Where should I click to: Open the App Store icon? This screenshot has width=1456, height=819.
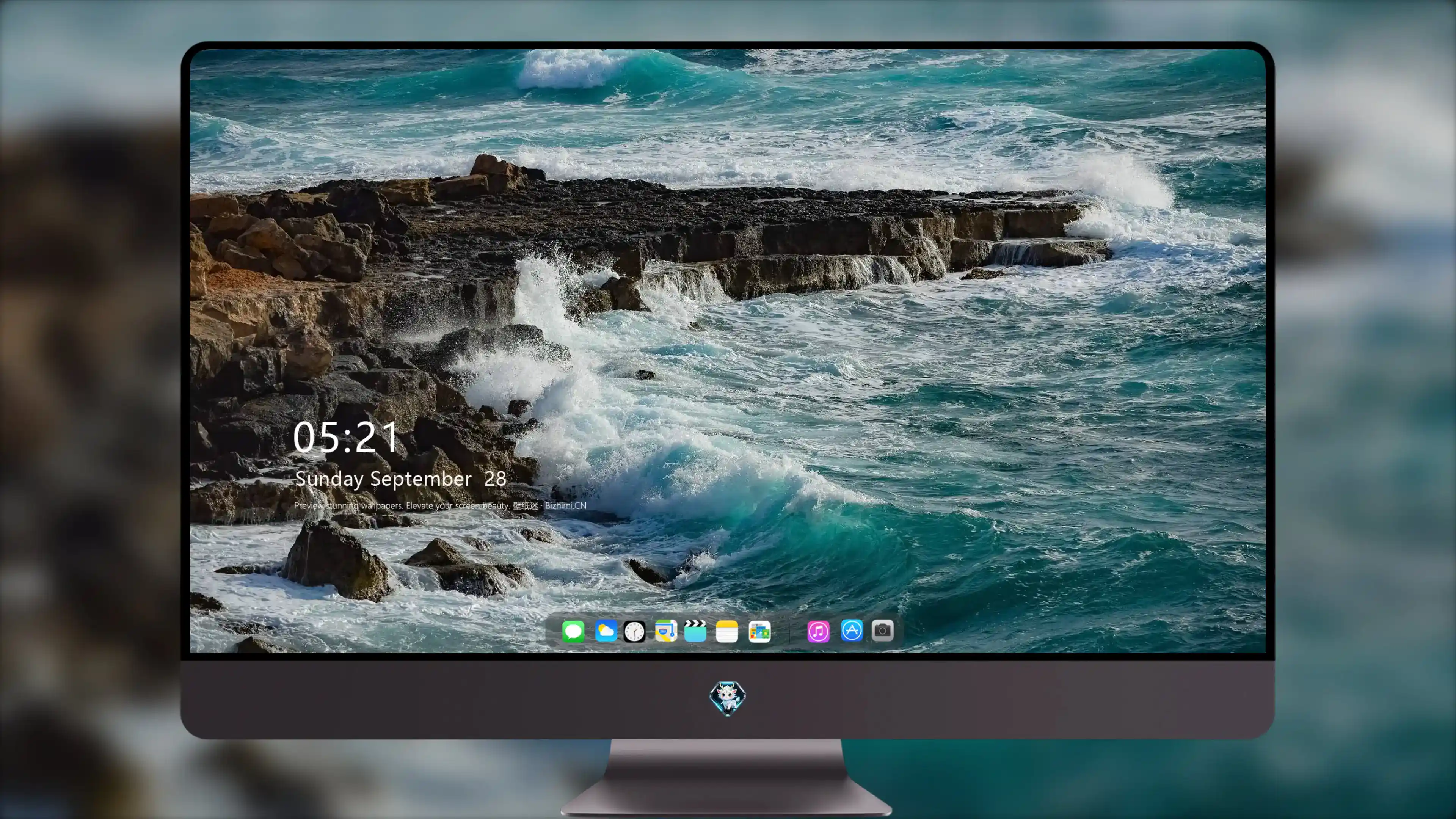tap(852, 630)
